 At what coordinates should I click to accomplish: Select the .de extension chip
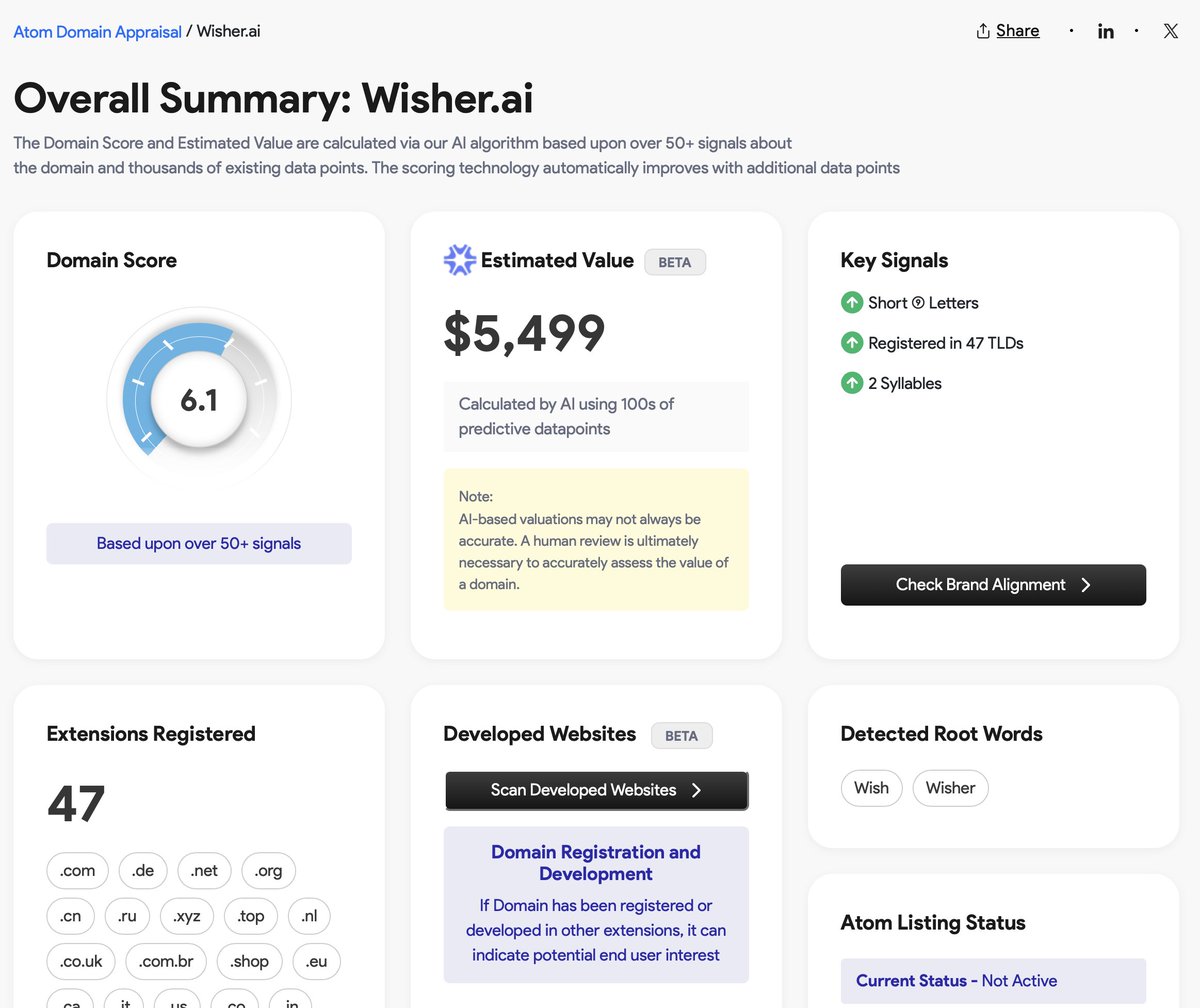(x=143, y=870)
